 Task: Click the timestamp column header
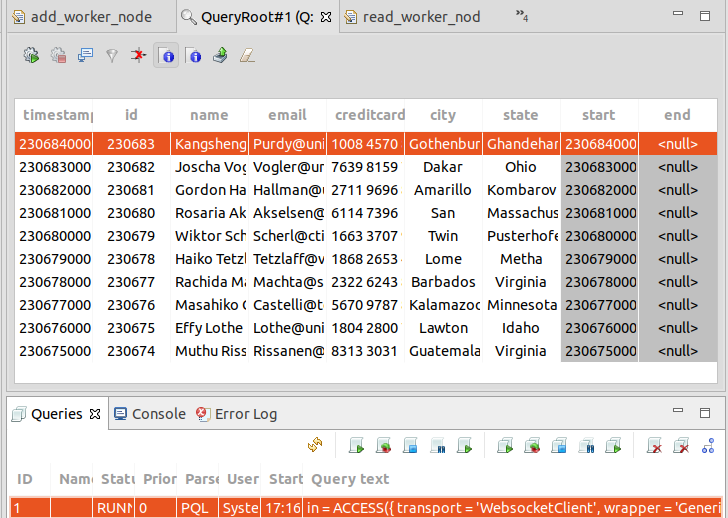coord(55,115)
